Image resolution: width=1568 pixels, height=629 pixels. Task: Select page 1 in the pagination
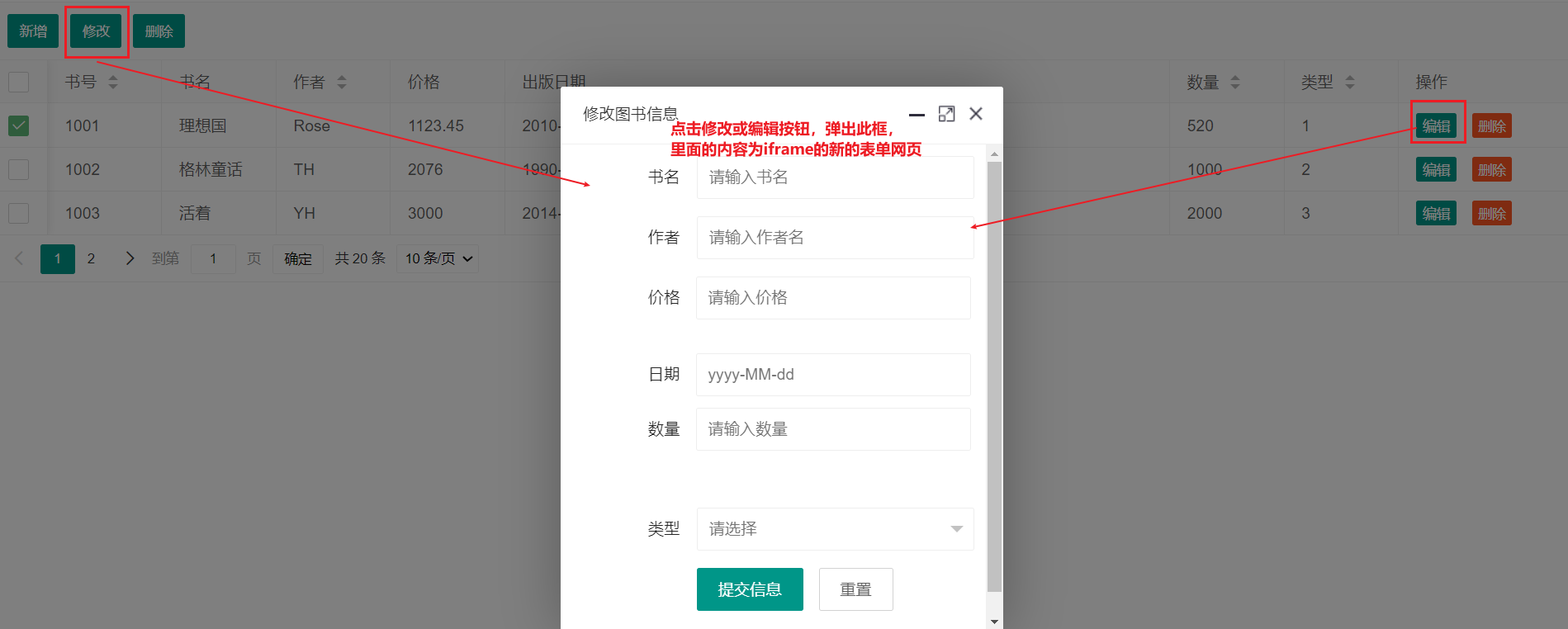58,258
